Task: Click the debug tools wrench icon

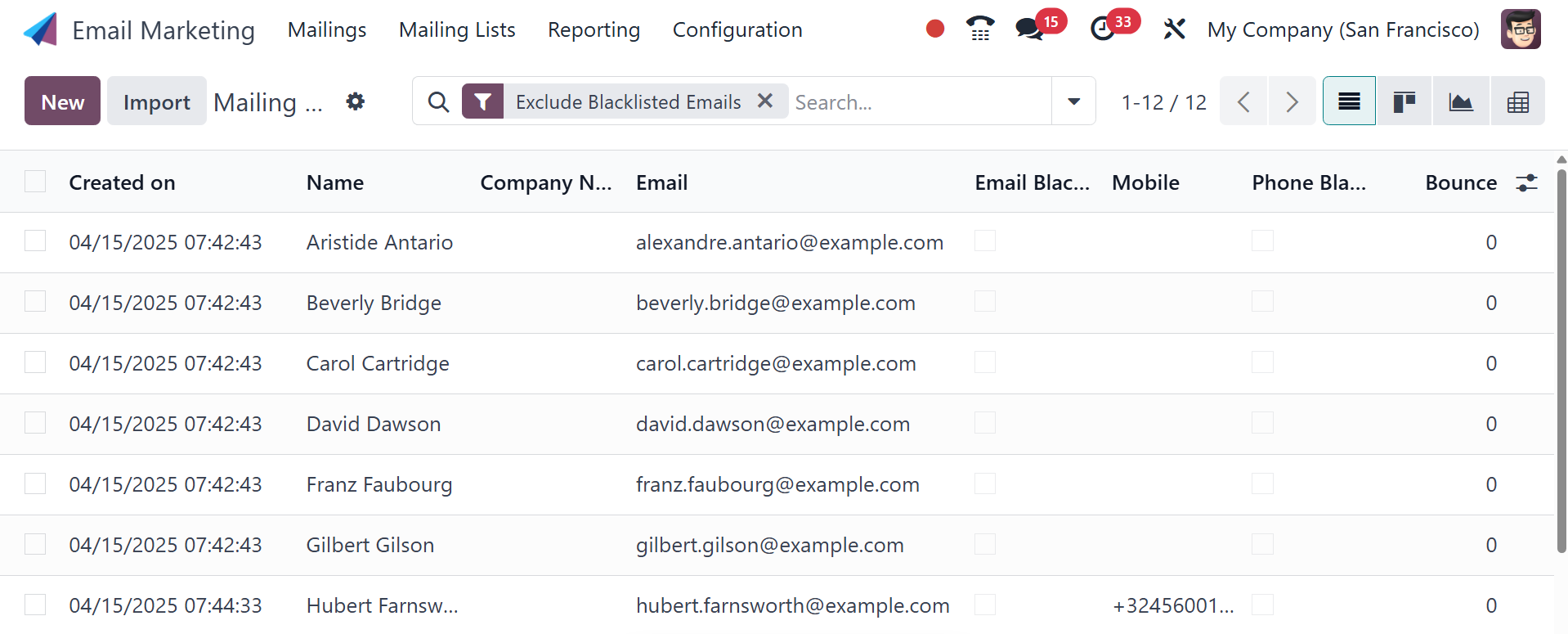Action: coord(1174,29)
